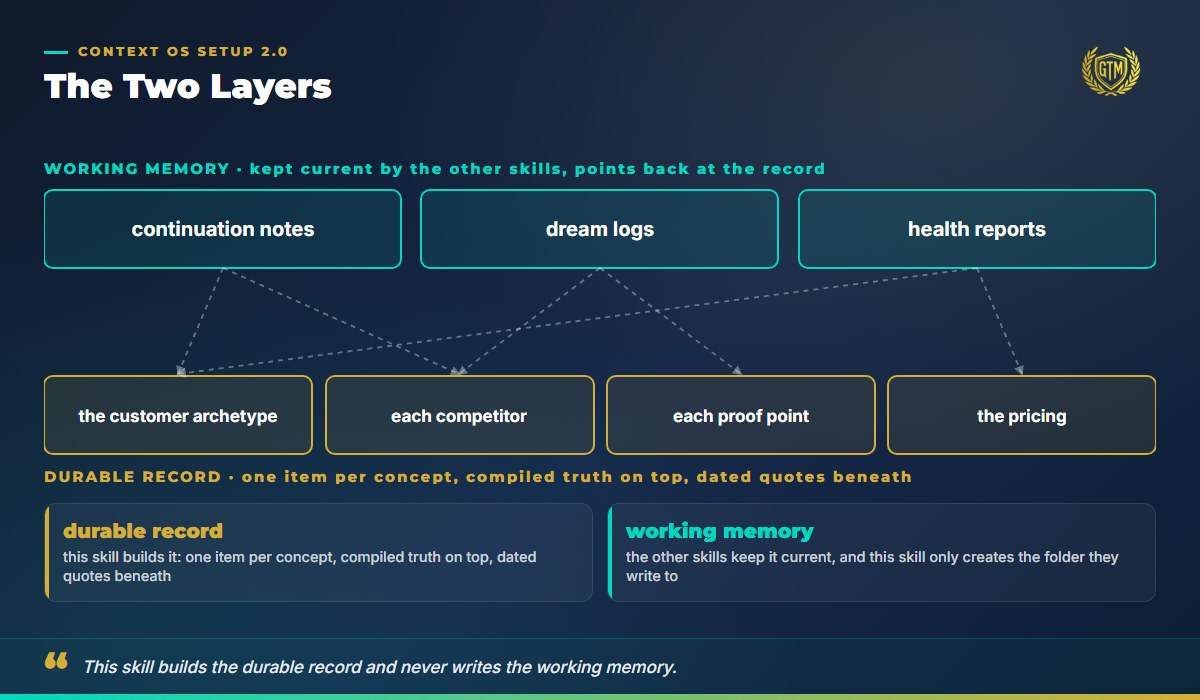Click the pricing card
The width and height of the screenshot is (1200, 700).
pos(1022,415)
